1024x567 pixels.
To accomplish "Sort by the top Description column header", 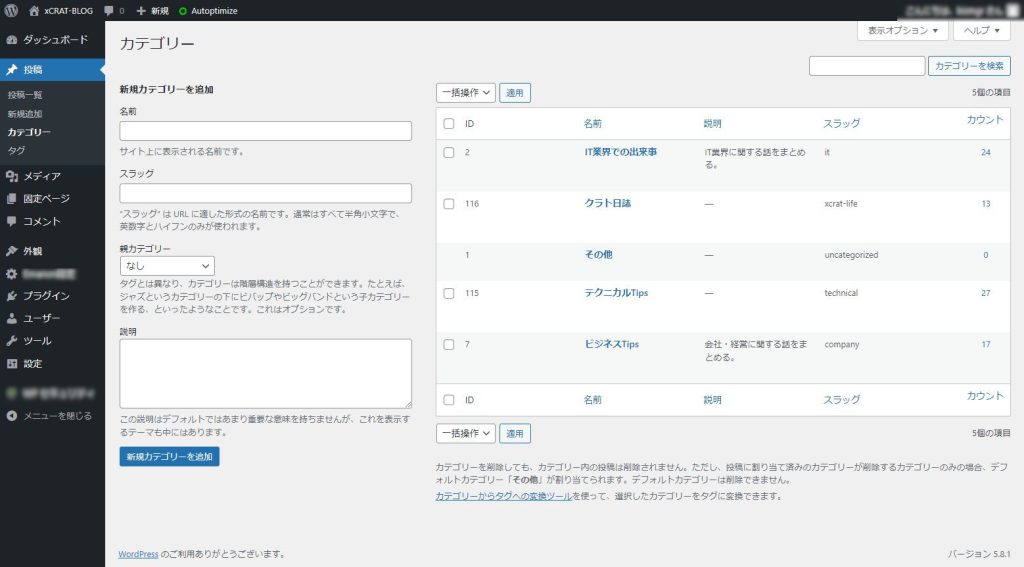I will tap(712, 123).
